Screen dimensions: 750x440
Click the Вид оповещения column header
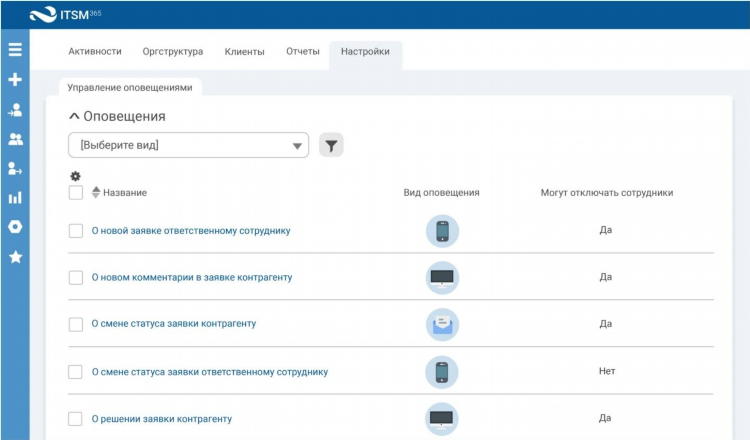pyautogui.click(x=441, y=193)
